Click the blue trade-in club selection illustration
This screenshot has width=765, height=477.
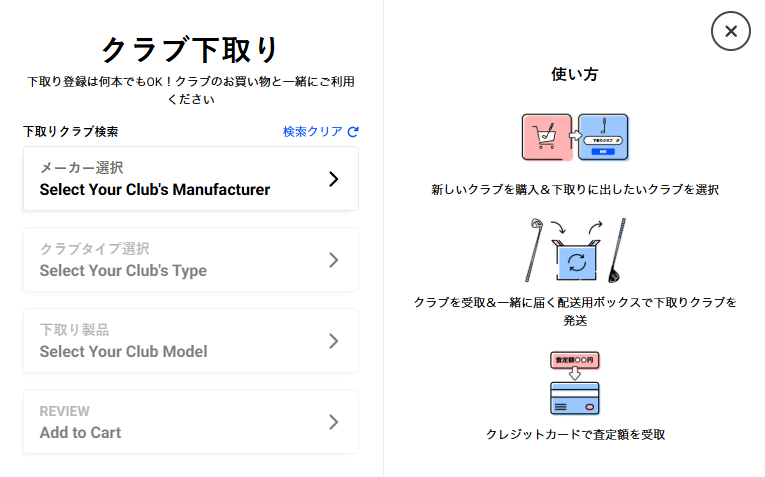(x=603, y=137)
